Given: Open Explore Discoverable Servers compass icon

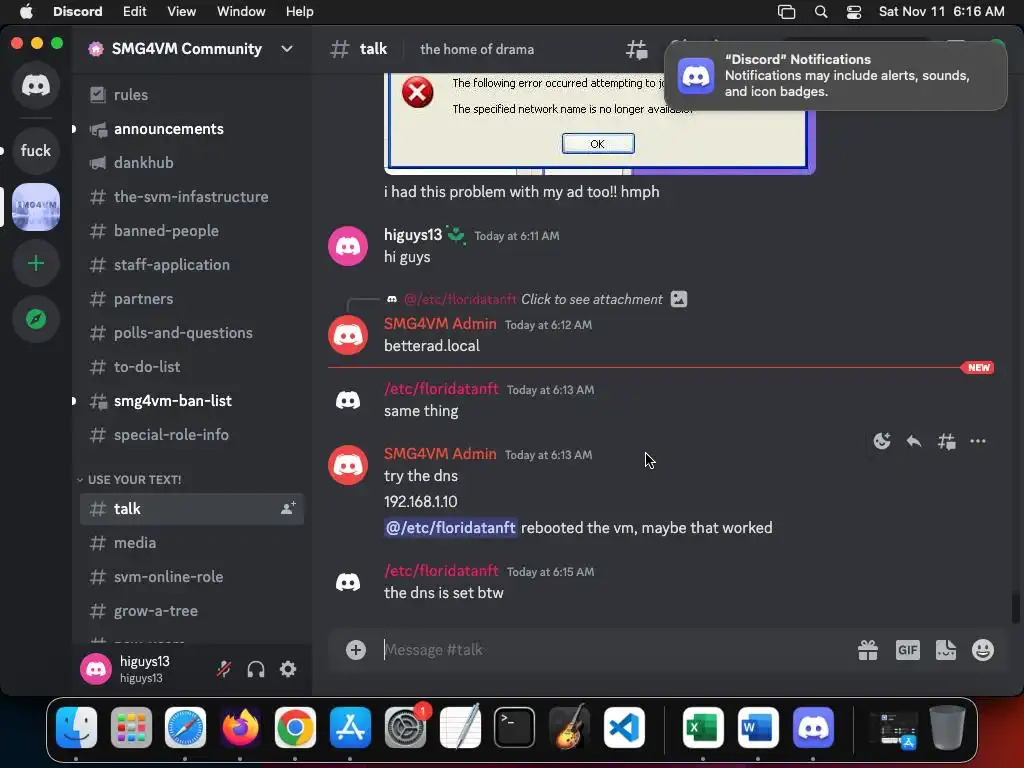Looking at the screenshot, I should [36, 319].
